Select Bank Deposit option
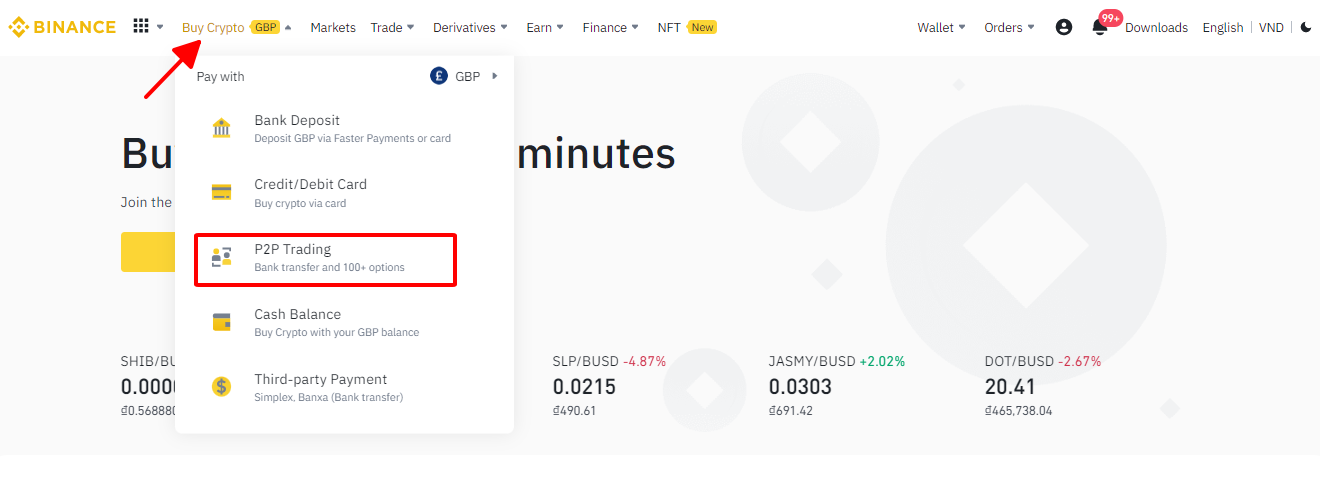1320x477 pixels. point(344,129)
